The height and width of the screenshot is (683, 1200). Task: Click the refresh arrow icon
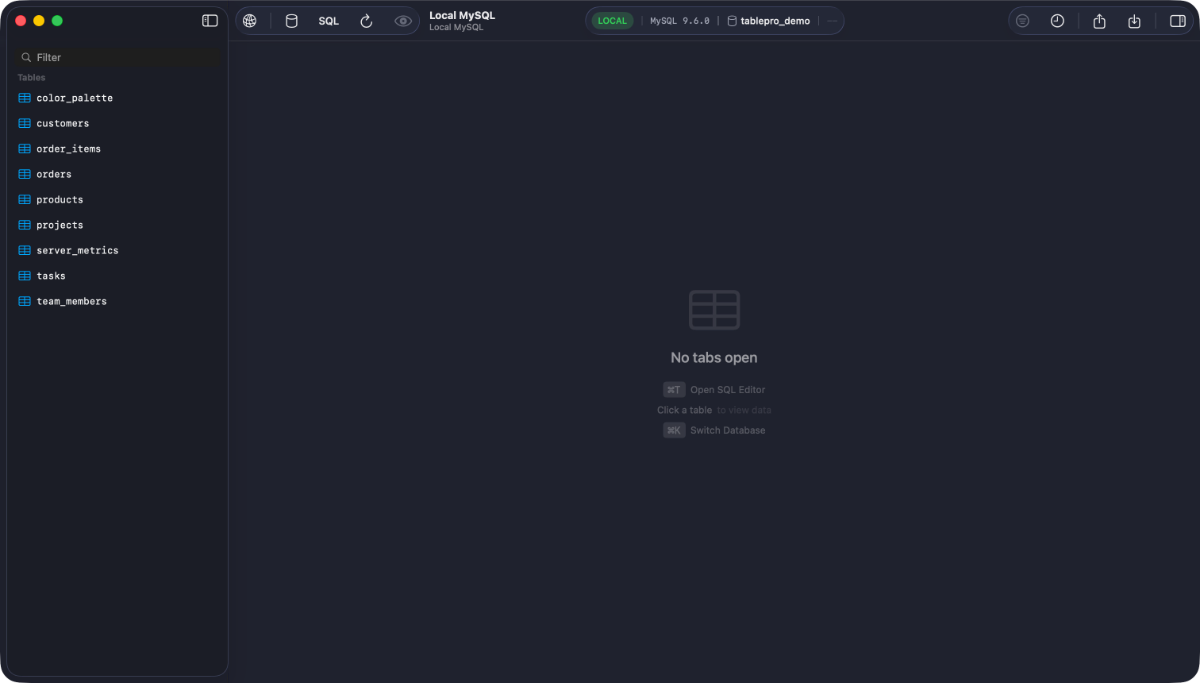tap(366, 21)
